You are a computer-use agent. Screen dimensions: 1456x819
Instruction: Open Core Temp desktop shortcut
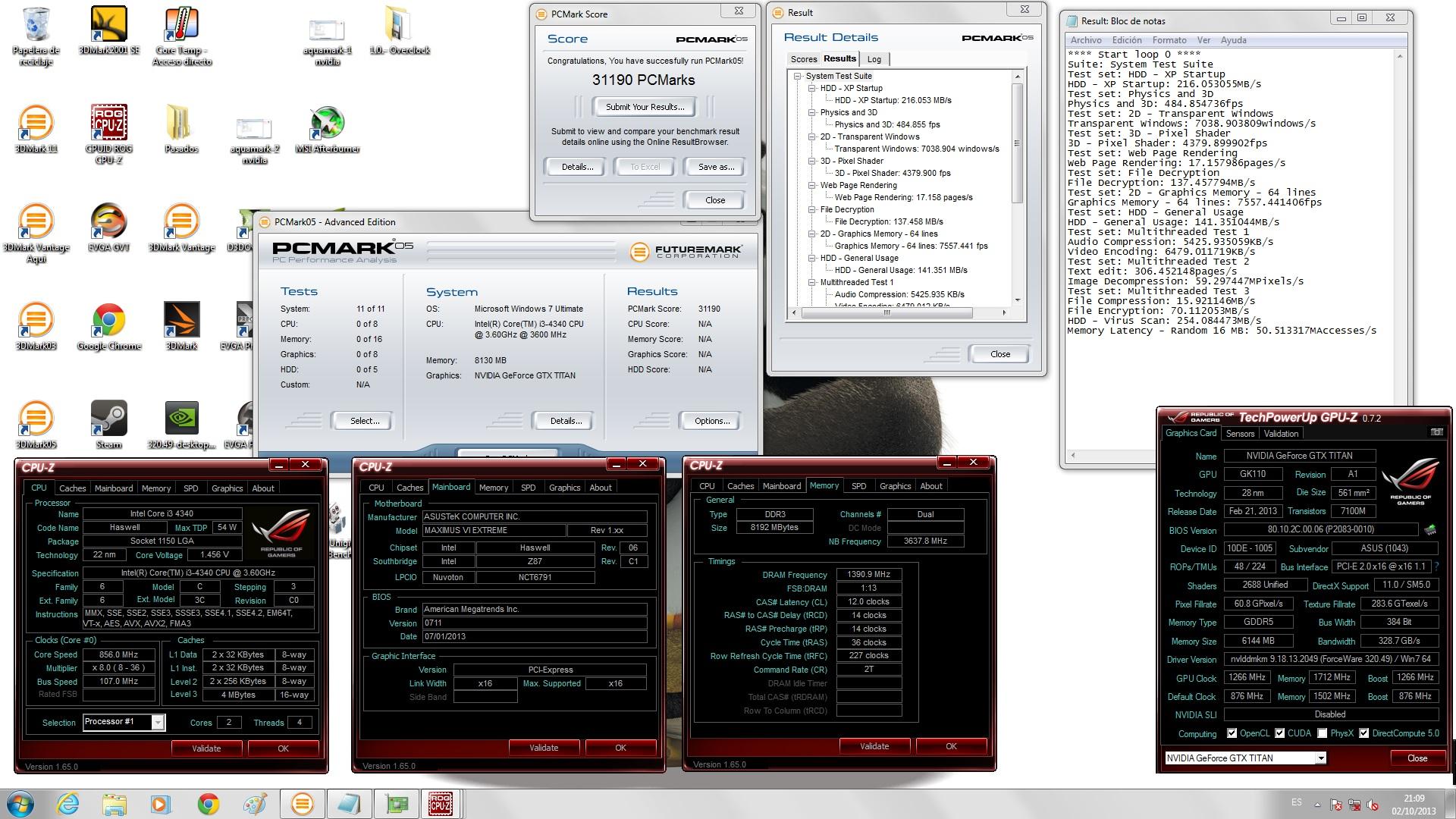pyautogui.click(x=182, y=36)
